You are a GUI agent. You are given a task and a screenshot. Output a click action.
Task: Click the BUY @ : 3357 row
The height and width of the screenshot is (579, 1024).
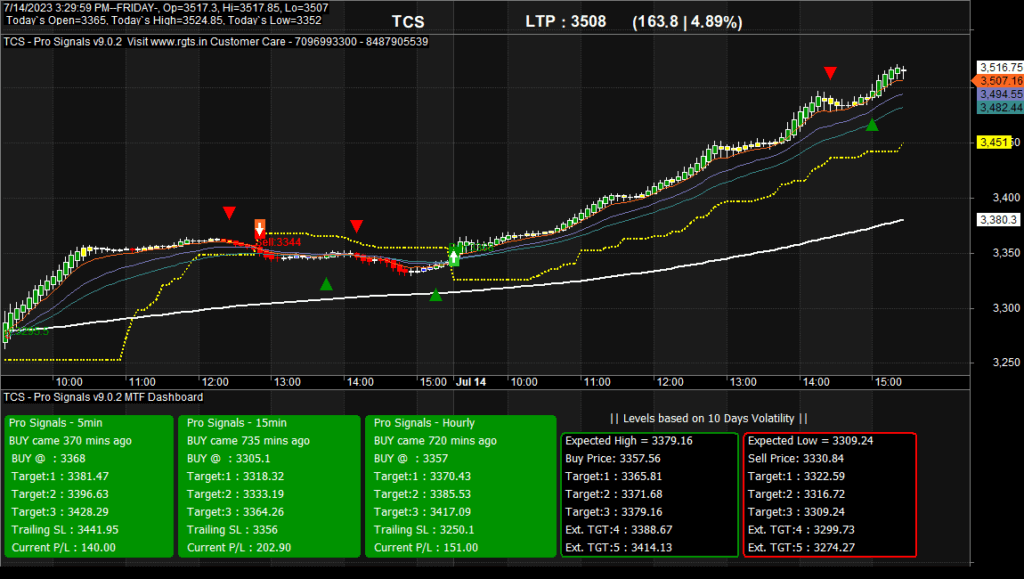click(411, 458)
